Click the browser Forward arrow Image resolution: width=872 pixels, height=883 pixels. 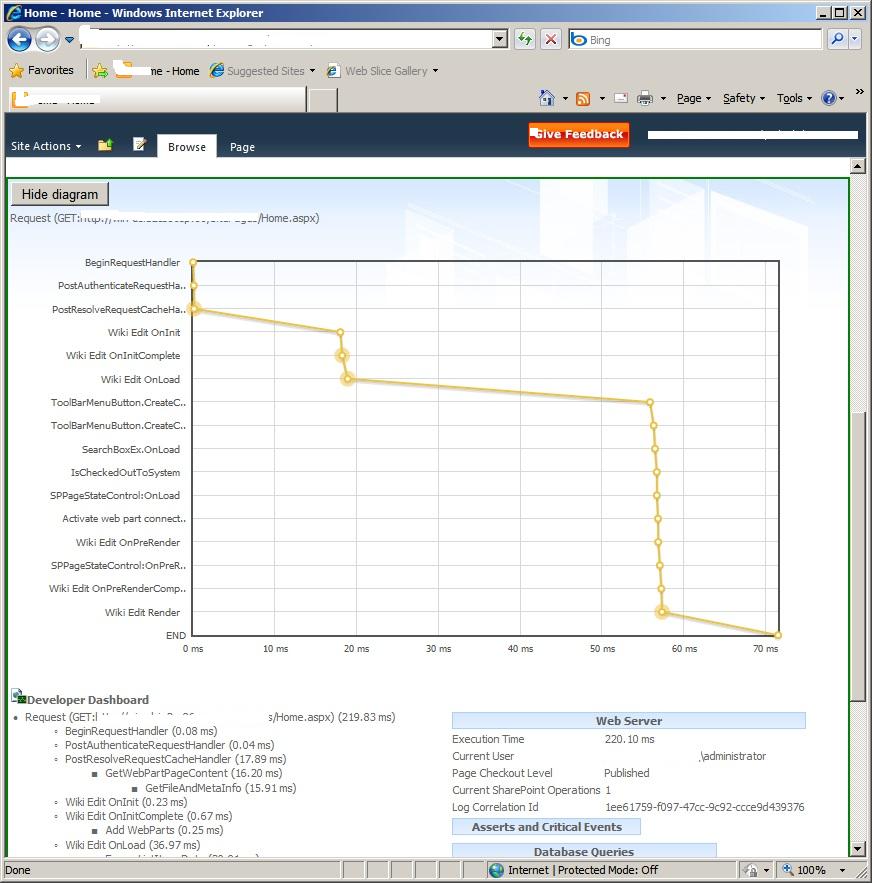[47, 40]
